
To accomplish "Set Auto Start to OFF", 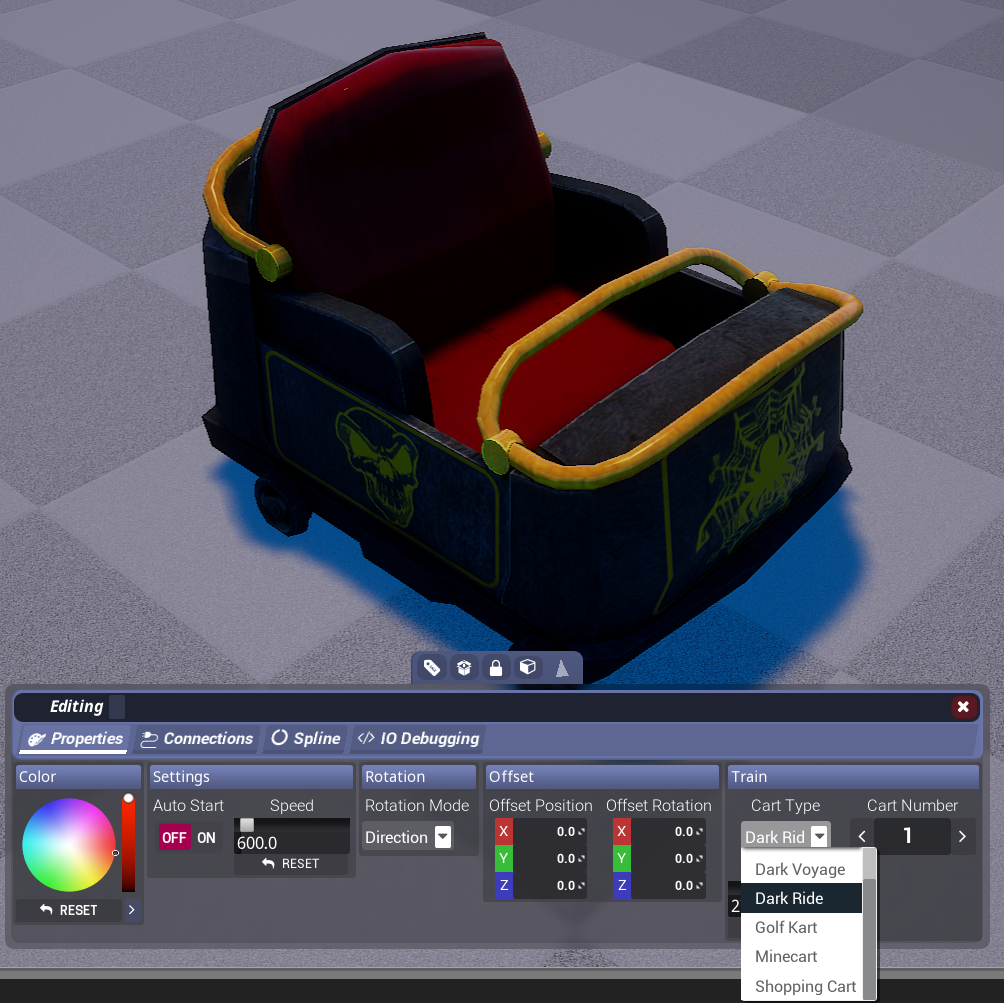I will click(x=174, y=838).
